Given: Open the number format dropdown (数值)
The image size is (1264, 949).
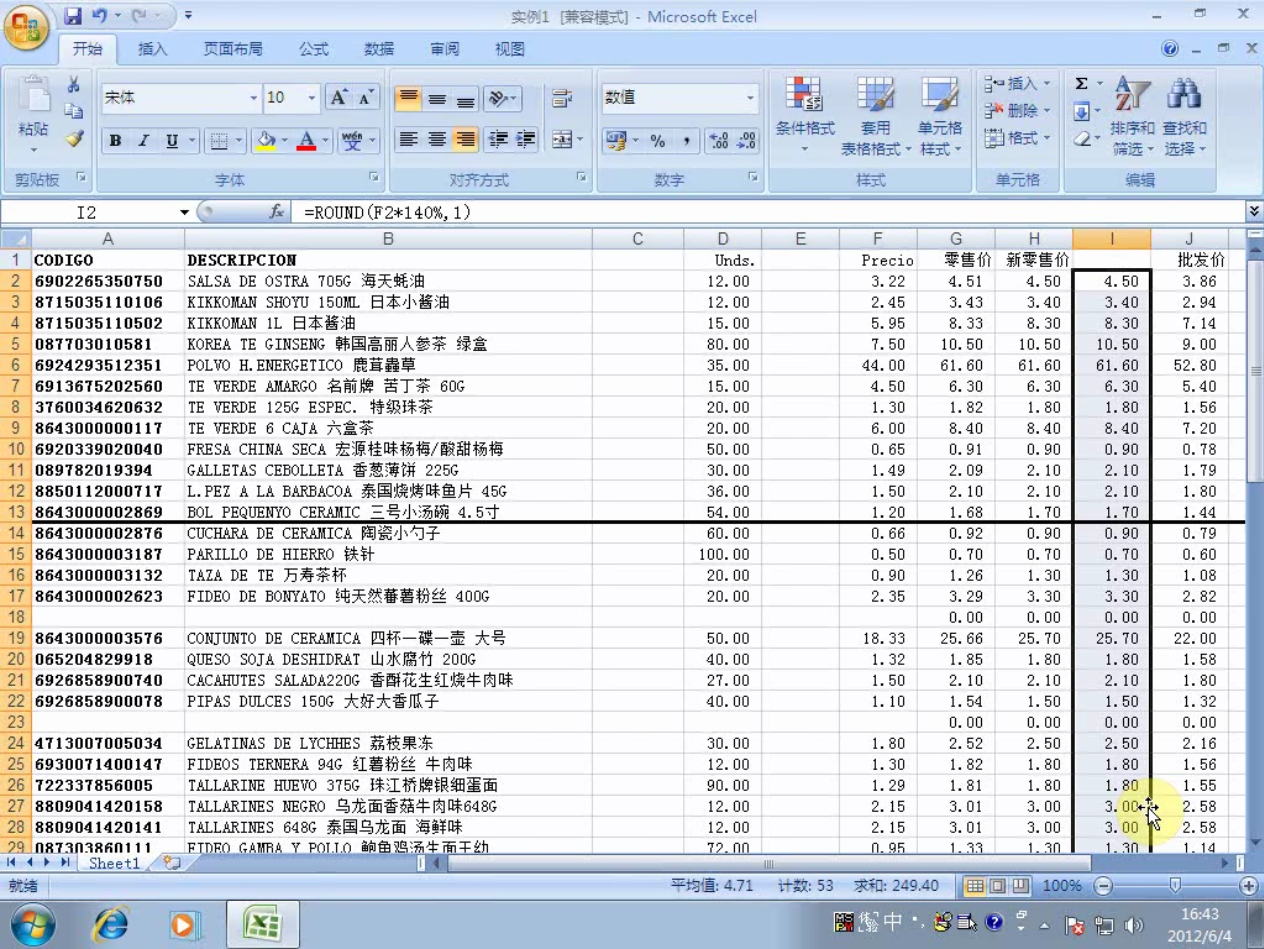Looking at the screenshot, I should pyautogui.click(x=750, y=98).
